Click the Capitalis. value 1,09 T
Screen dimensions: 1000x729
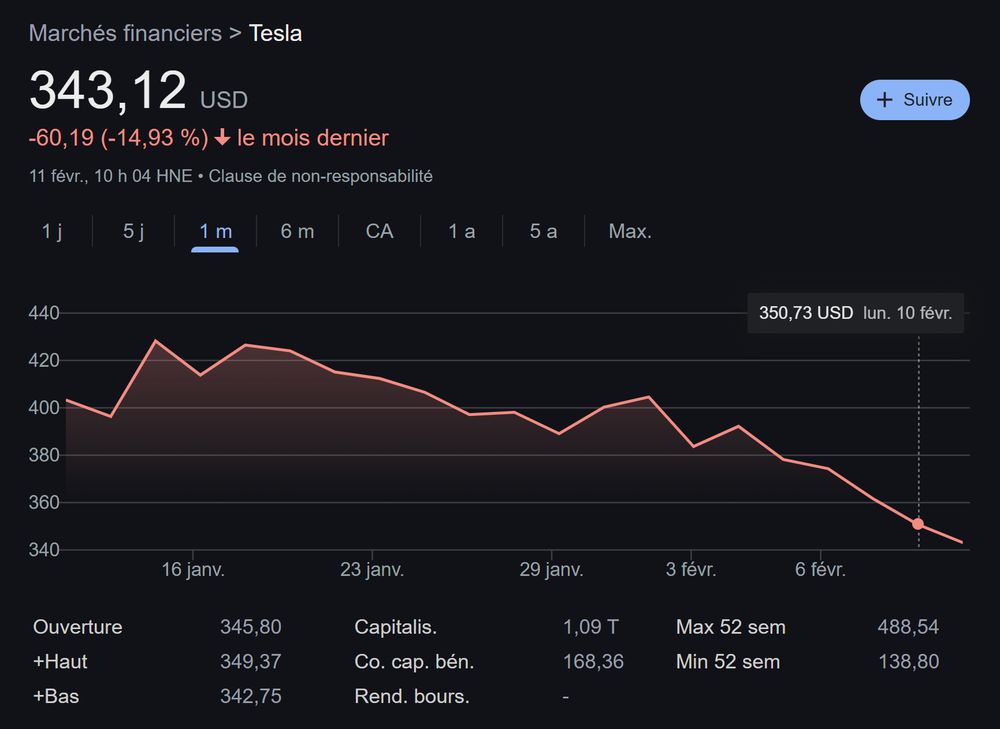tap(591, 627)
